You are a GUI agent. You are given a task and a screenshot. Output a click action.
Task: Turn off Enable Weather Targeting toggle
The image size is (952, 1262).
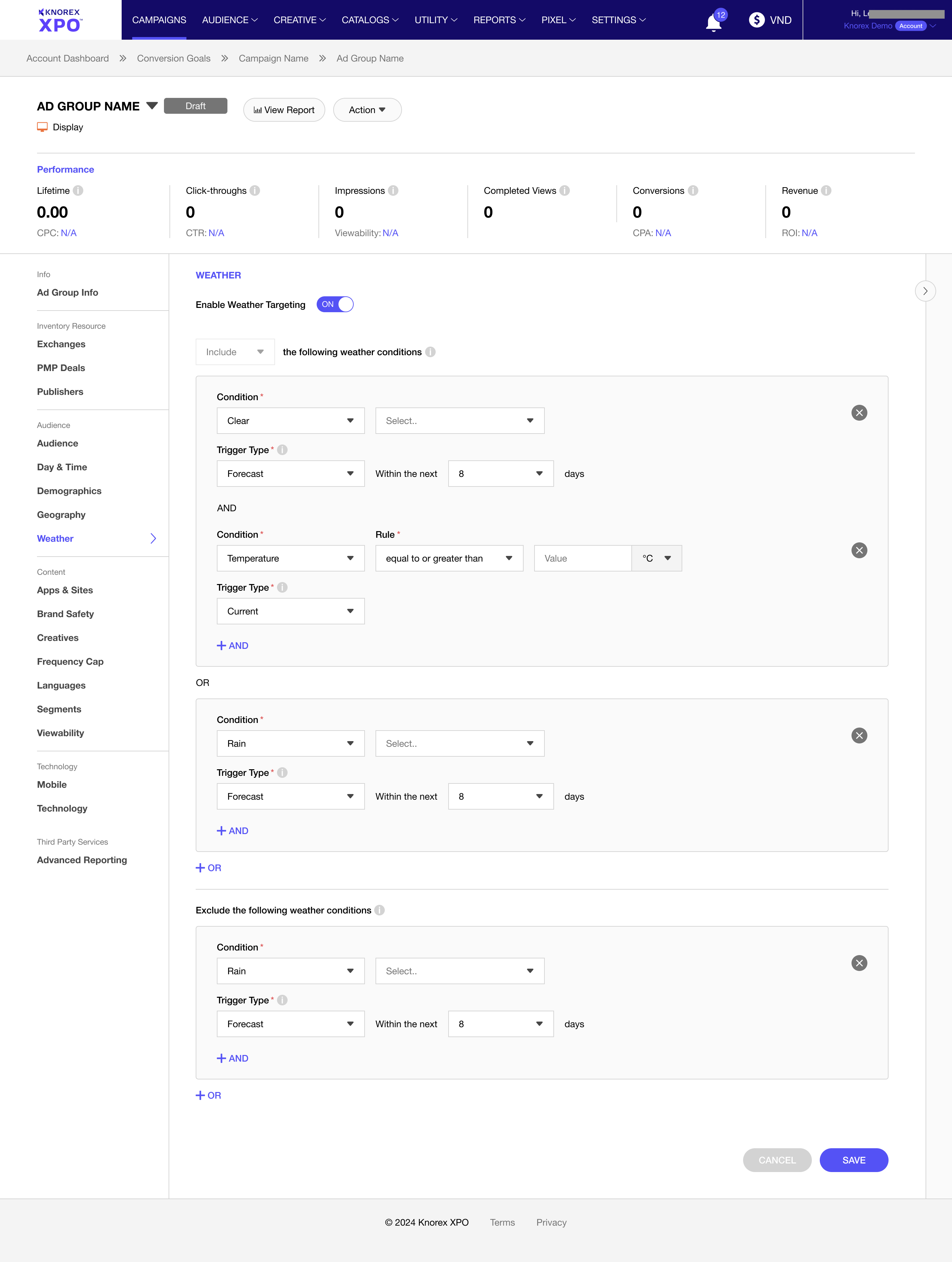point(335,304)
